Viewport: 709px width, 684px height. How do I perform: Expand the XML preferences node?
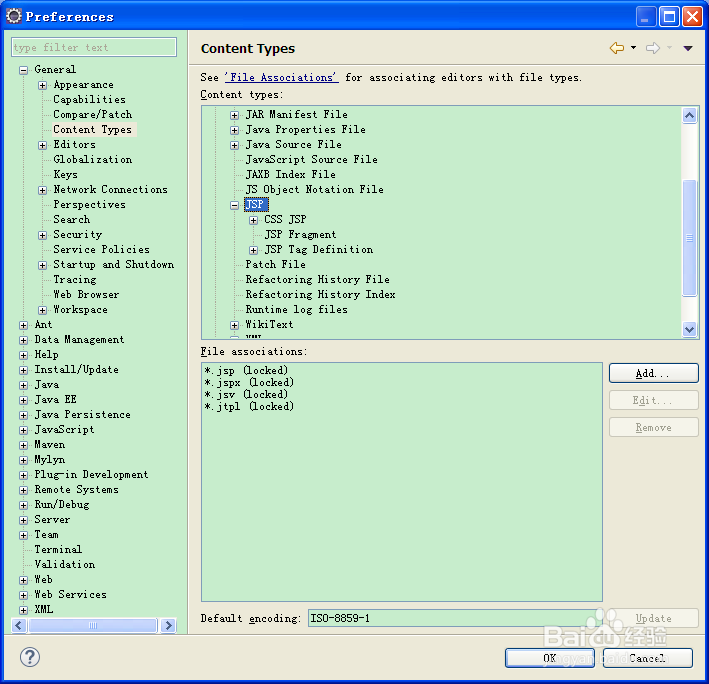pos(24,610)
